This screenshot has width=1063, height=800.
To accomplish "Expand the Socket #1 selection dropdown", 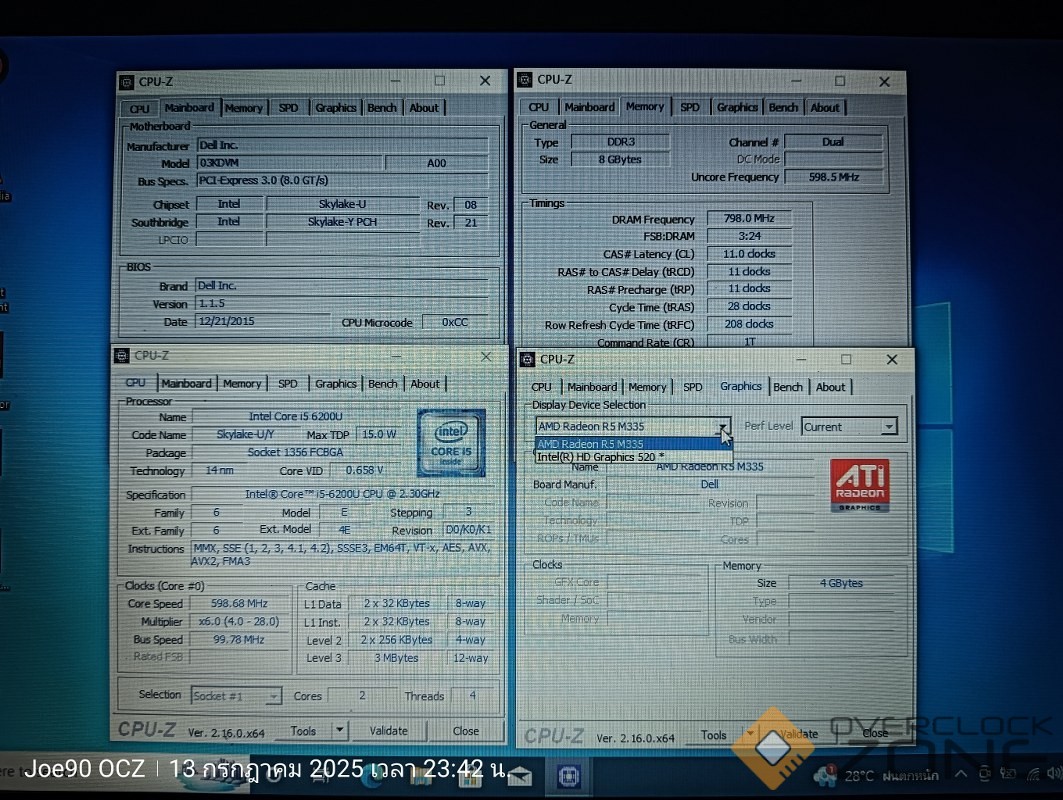I will [273, 696].
